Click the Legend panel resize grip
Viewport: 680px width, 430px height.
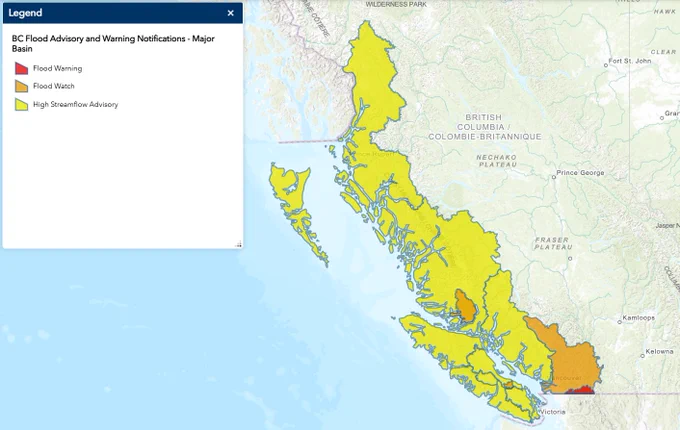239,244
